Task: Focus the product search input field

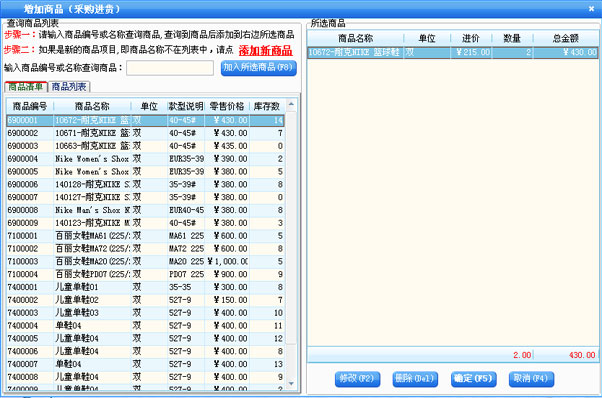Action: 170,68
